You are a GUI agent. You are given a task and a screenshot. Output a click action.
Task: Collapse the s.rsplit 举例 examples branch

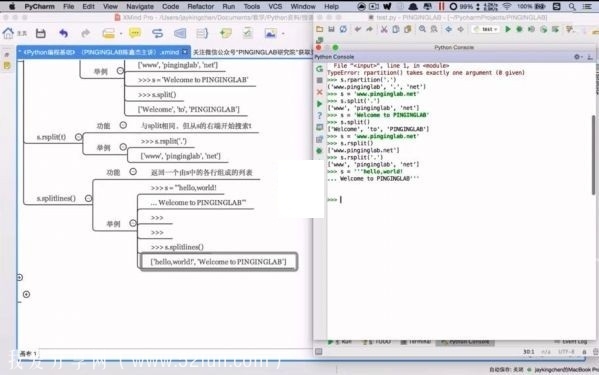[123, 147]
